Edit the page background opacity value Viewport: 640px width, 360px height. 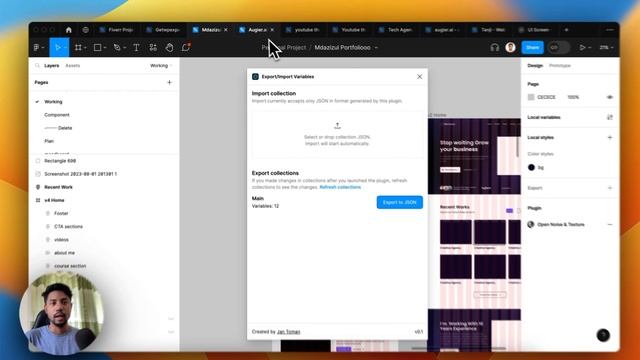click(573, 97)
